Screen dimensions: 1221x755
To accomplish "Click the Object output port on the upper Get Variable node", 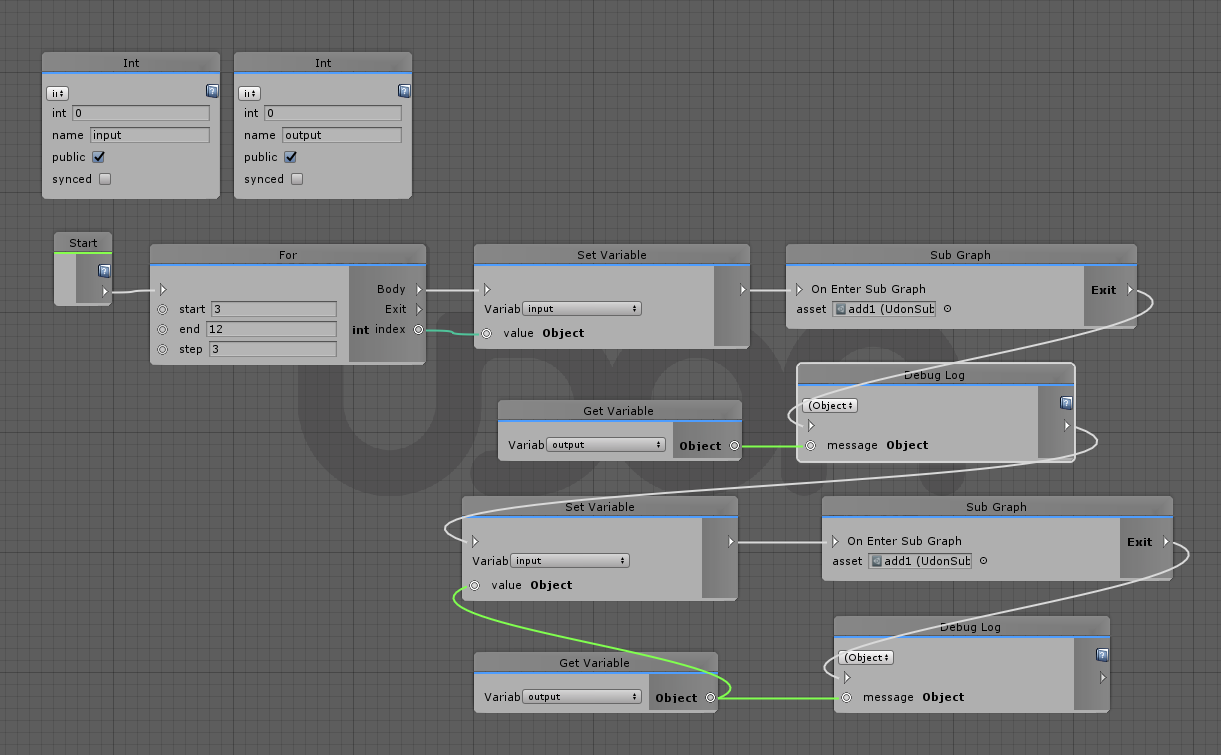I will (734, 445).
